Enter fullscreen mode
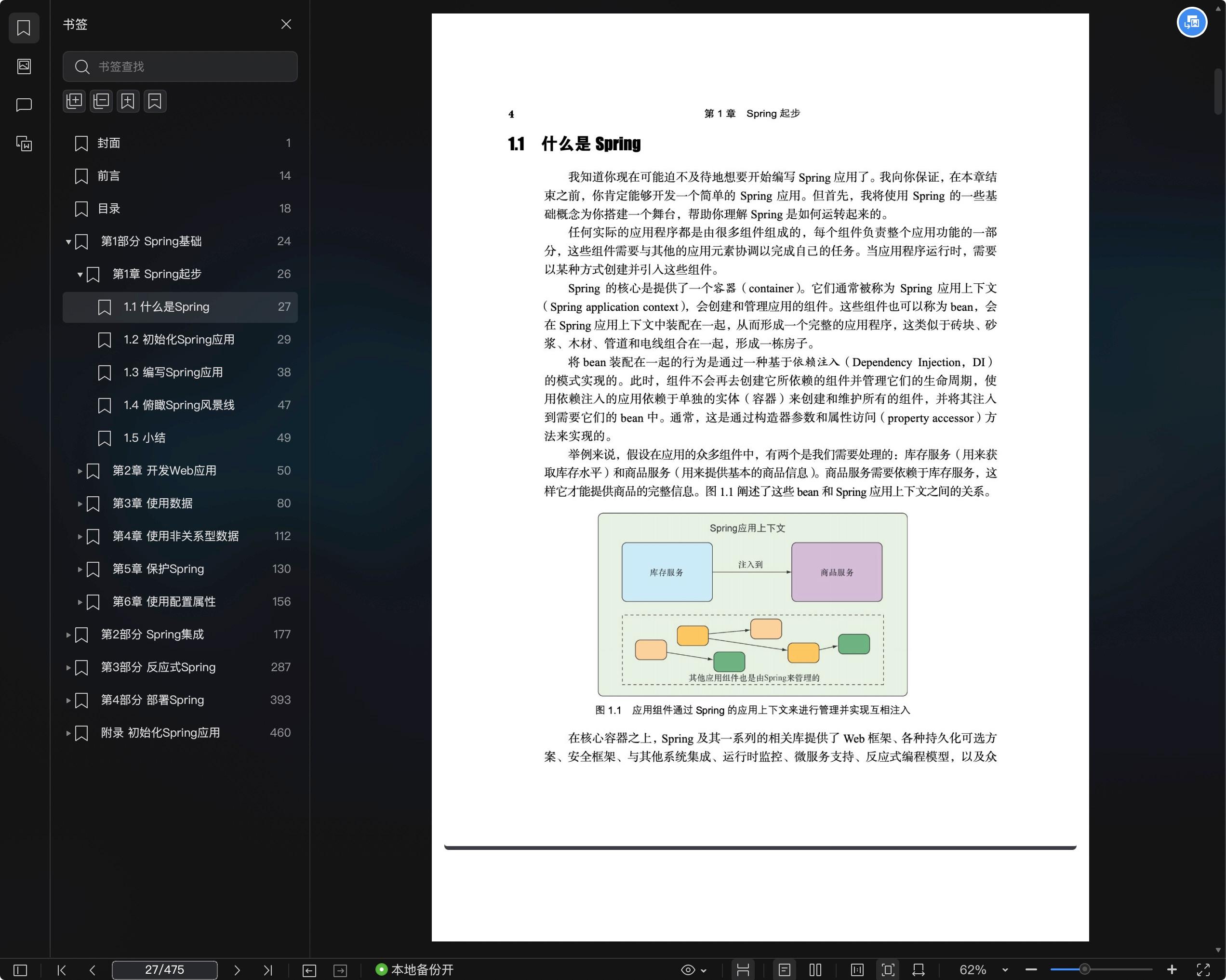 [x=1203, y=970]
